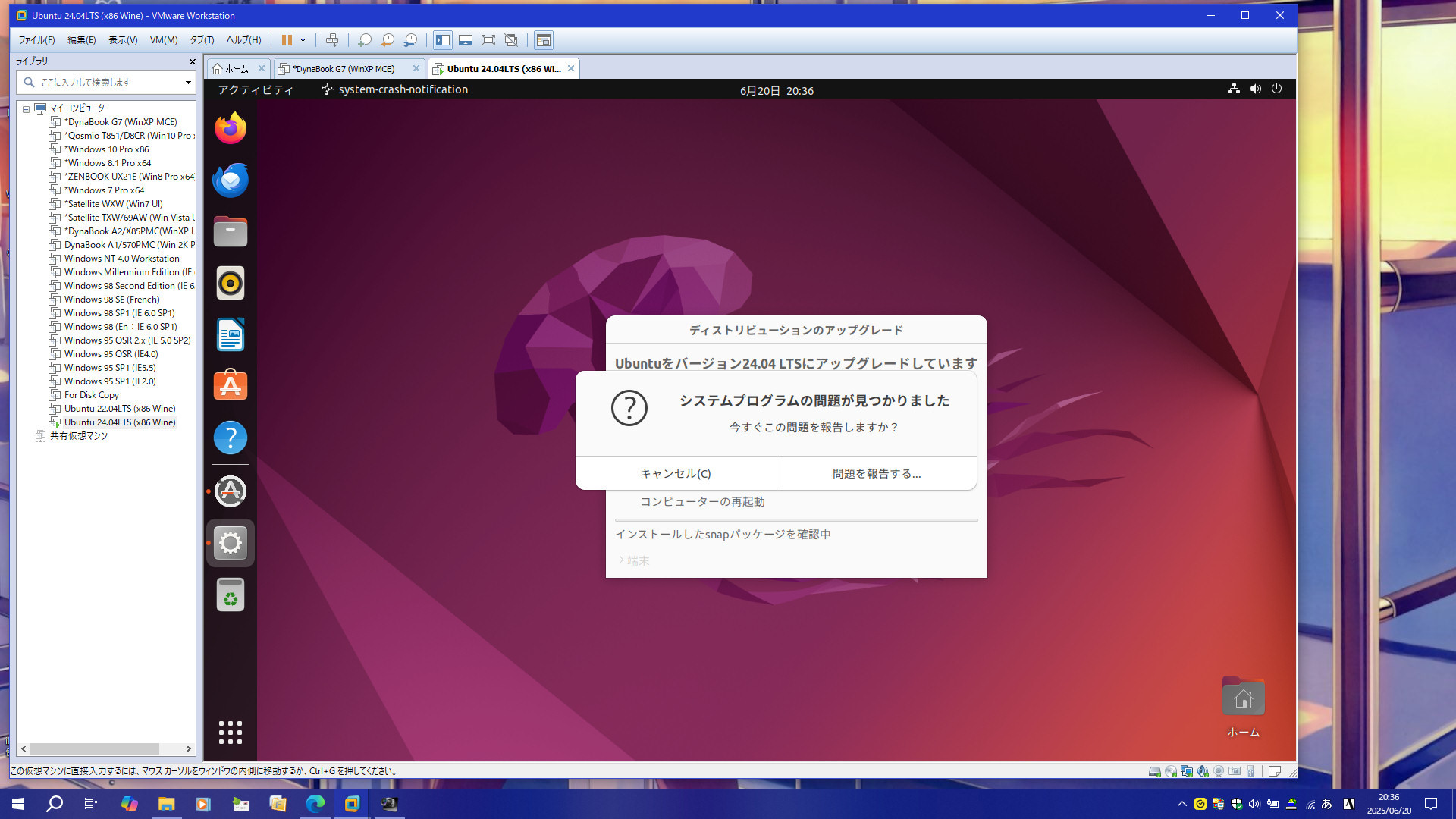Expand the 端末 terminal section
Screen dimensions: 1456x819
(633, 561)
